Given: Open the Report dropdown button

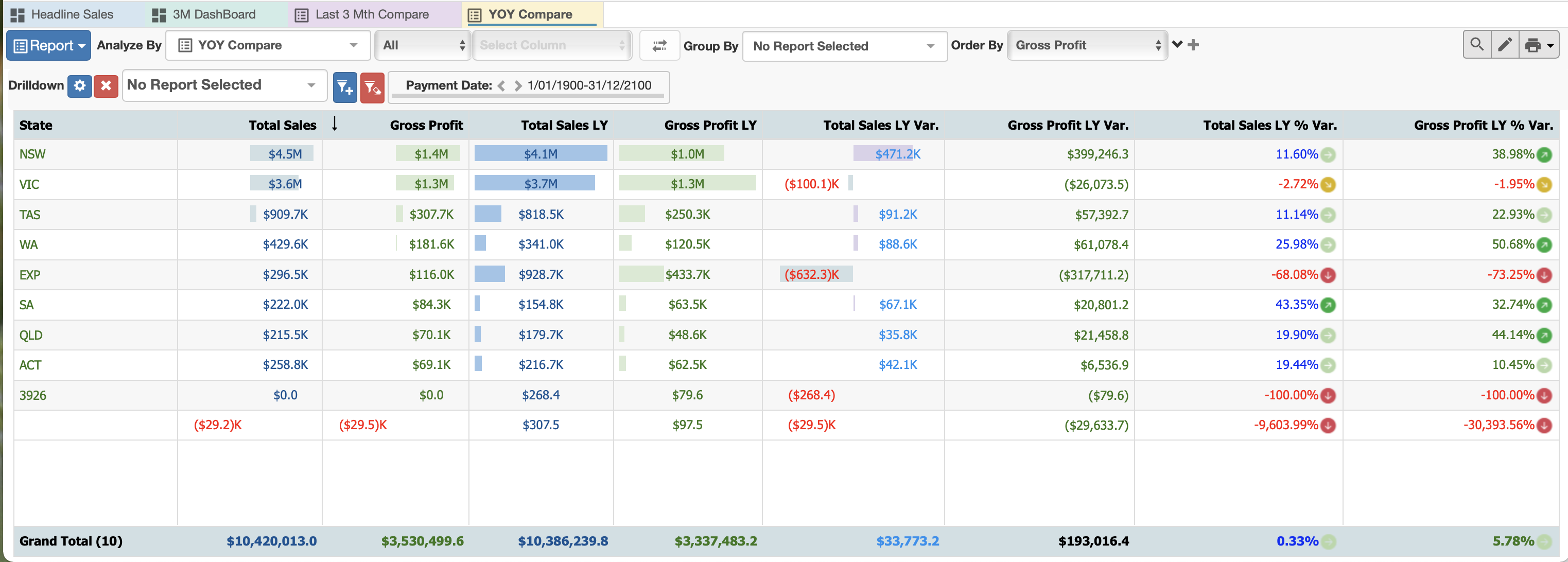Looking at the screenshot, I should pyautogui.click(x=49, y=46).
